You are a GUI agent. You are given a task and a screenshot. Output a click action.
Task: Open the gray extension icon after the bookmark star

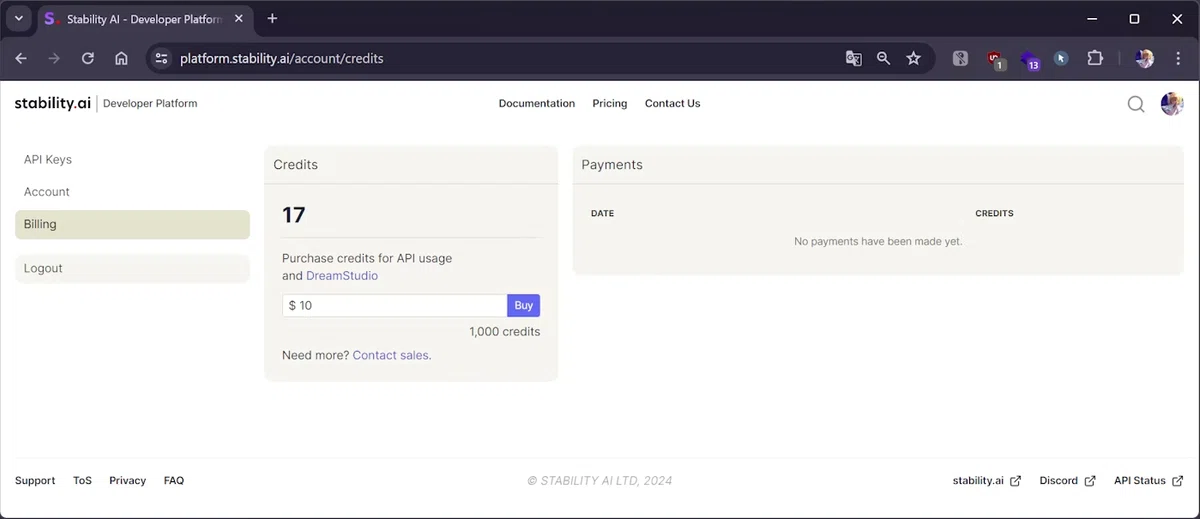pyautogui.click(x=960, y=58)
